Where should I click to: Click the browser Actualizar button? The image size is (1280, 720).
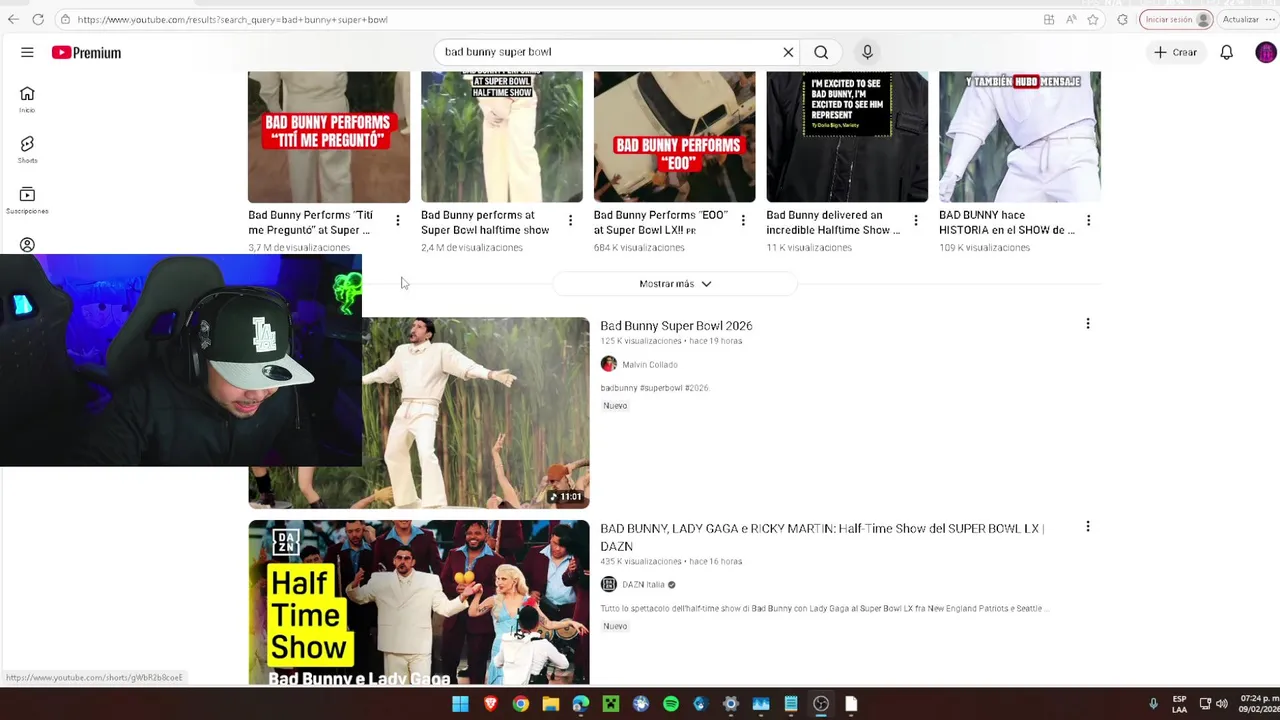[1240, 19]
